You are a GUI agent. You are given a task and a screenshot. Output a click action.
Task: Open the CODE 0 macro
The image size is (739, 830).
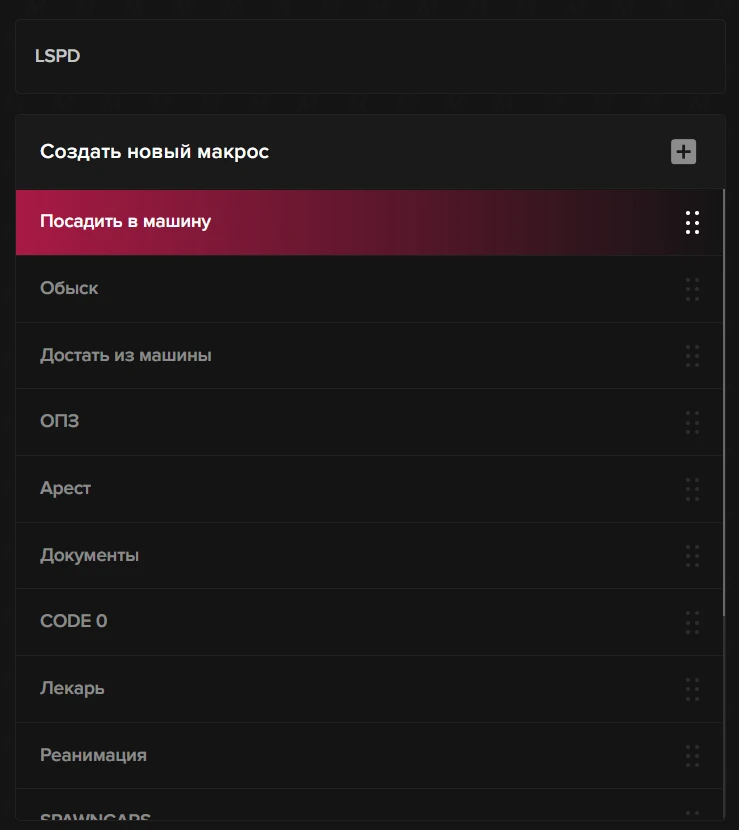click(x=73, y=621)
